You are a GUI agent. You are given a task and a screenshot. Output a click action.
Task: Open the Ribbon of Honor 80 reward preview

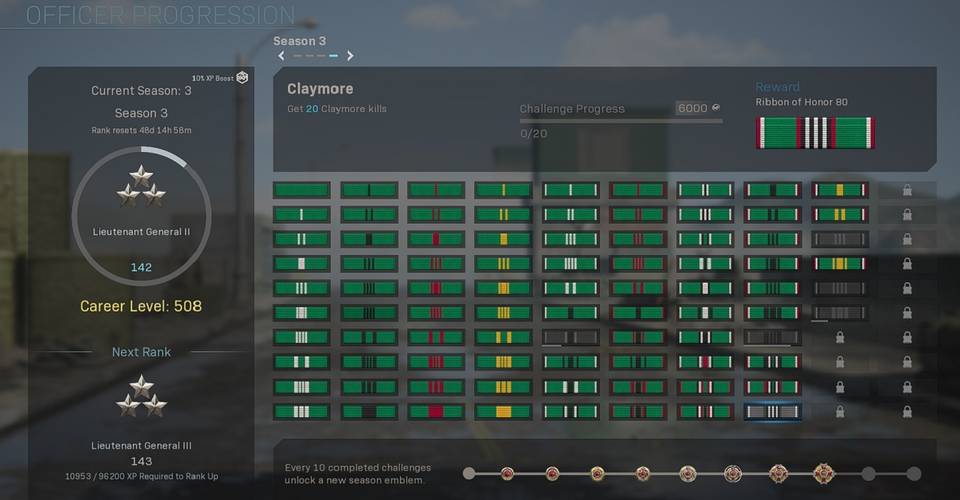click(x=815, y=133)
